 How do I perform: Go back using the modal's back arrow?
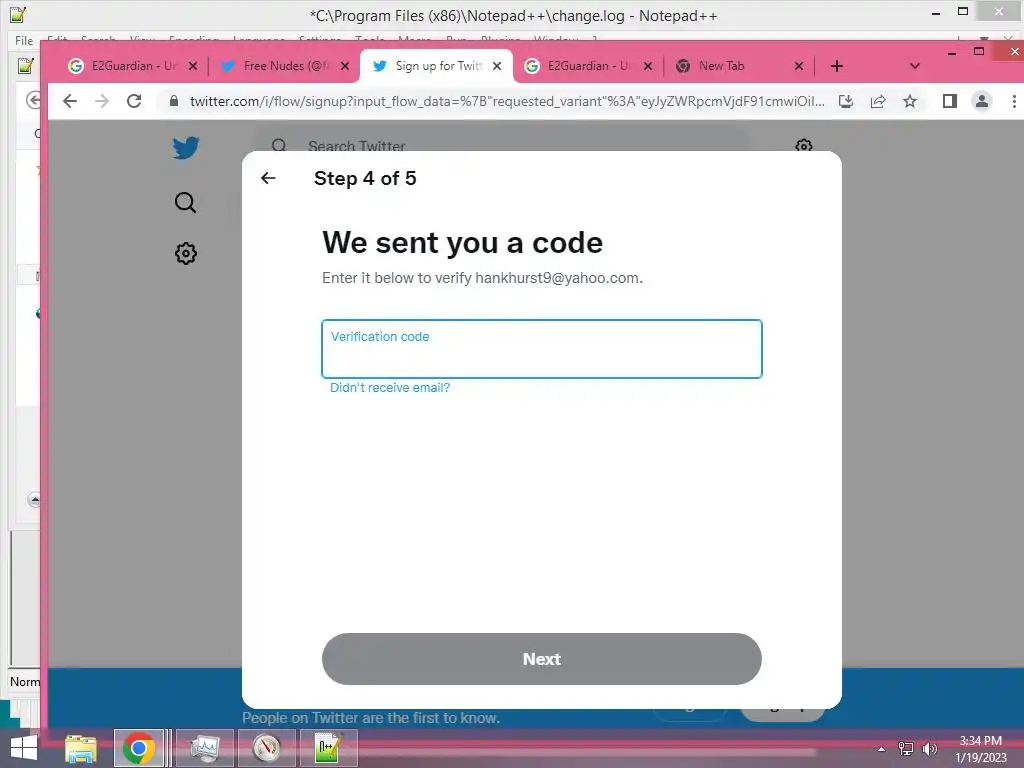(x=268, y=178)
